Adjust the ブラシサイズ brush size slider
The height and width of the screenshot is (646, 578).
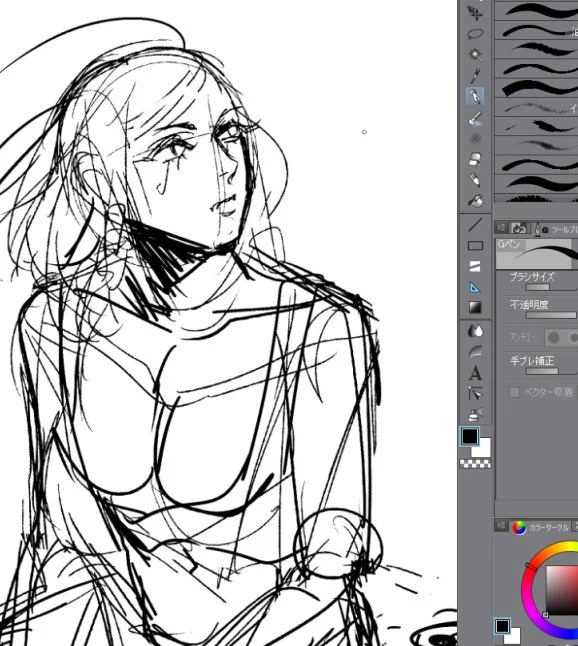tap(551, 288)
